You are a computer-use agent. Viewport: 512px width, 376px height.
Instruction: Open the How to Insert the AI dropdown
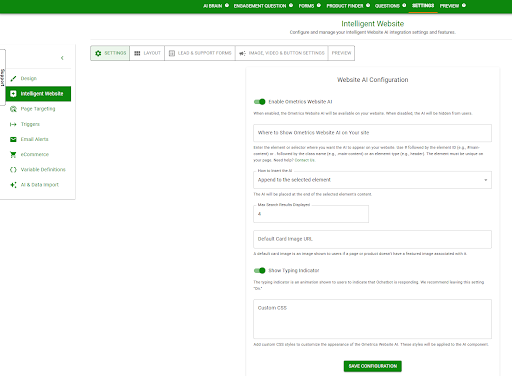[x=372, y=180]
